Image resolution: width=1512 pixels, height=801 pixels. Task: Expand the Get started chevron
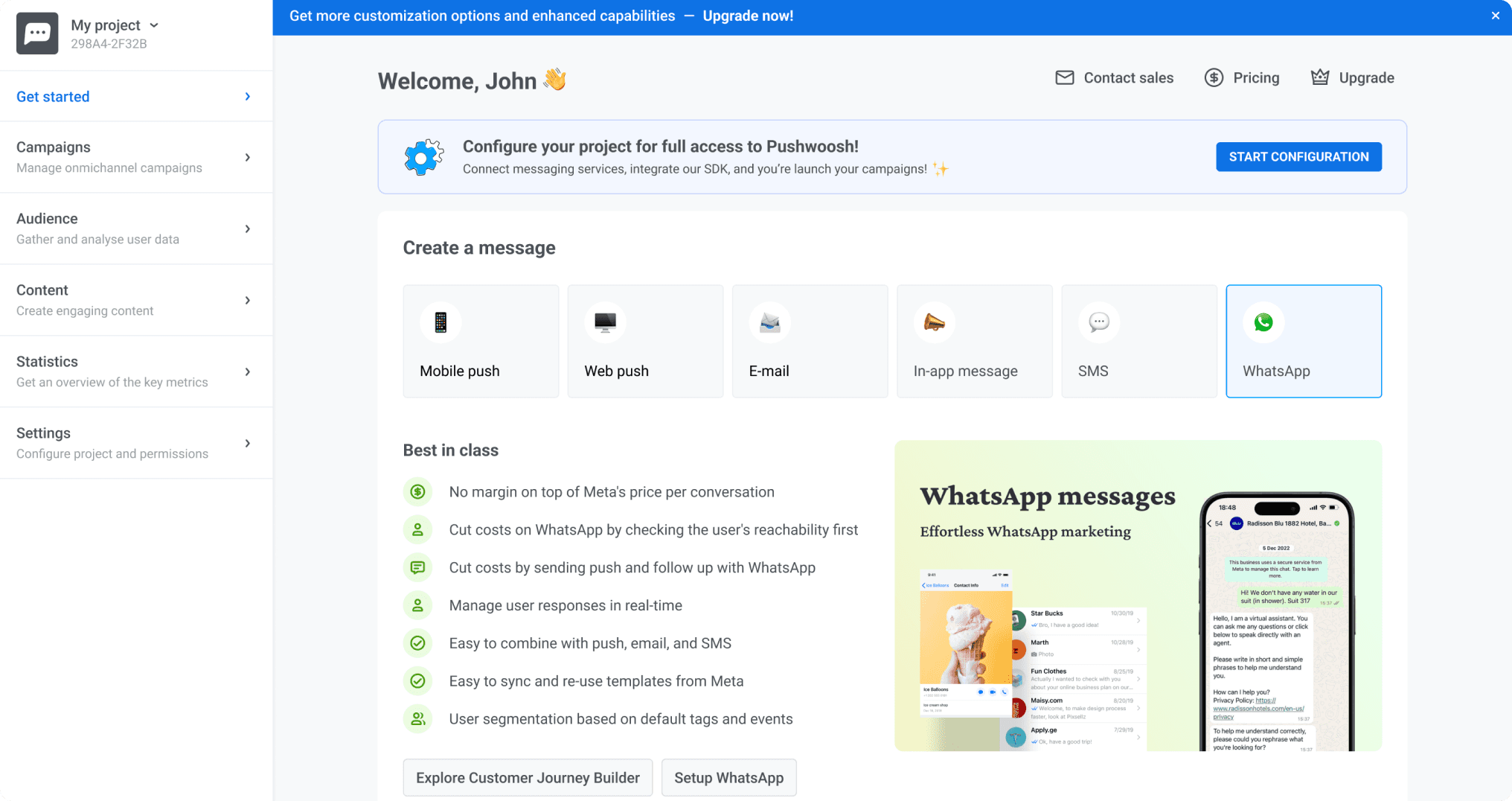pyautogui.click(x=248, y=97)
